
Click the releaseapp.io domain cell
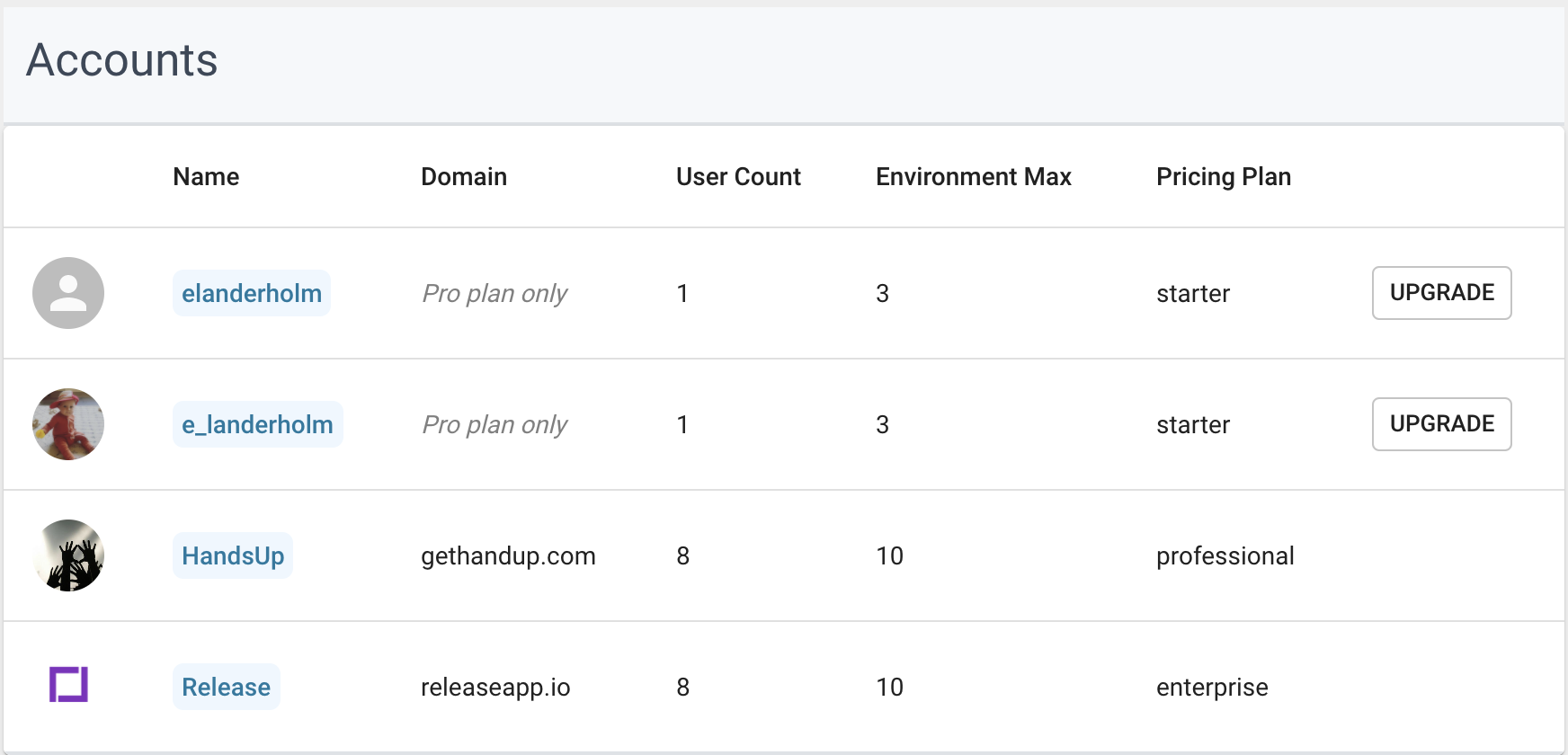click(x=495, y=688)
